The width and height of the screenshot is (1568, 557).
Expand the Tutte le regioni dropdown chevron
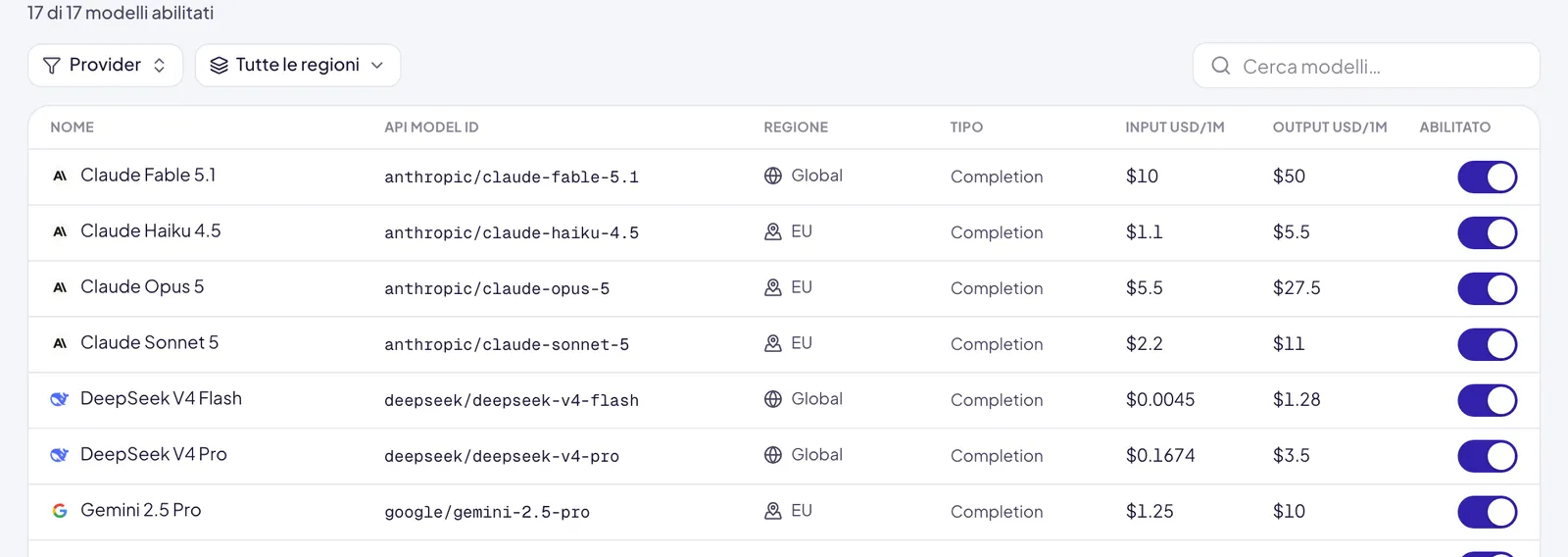point(377,66)
